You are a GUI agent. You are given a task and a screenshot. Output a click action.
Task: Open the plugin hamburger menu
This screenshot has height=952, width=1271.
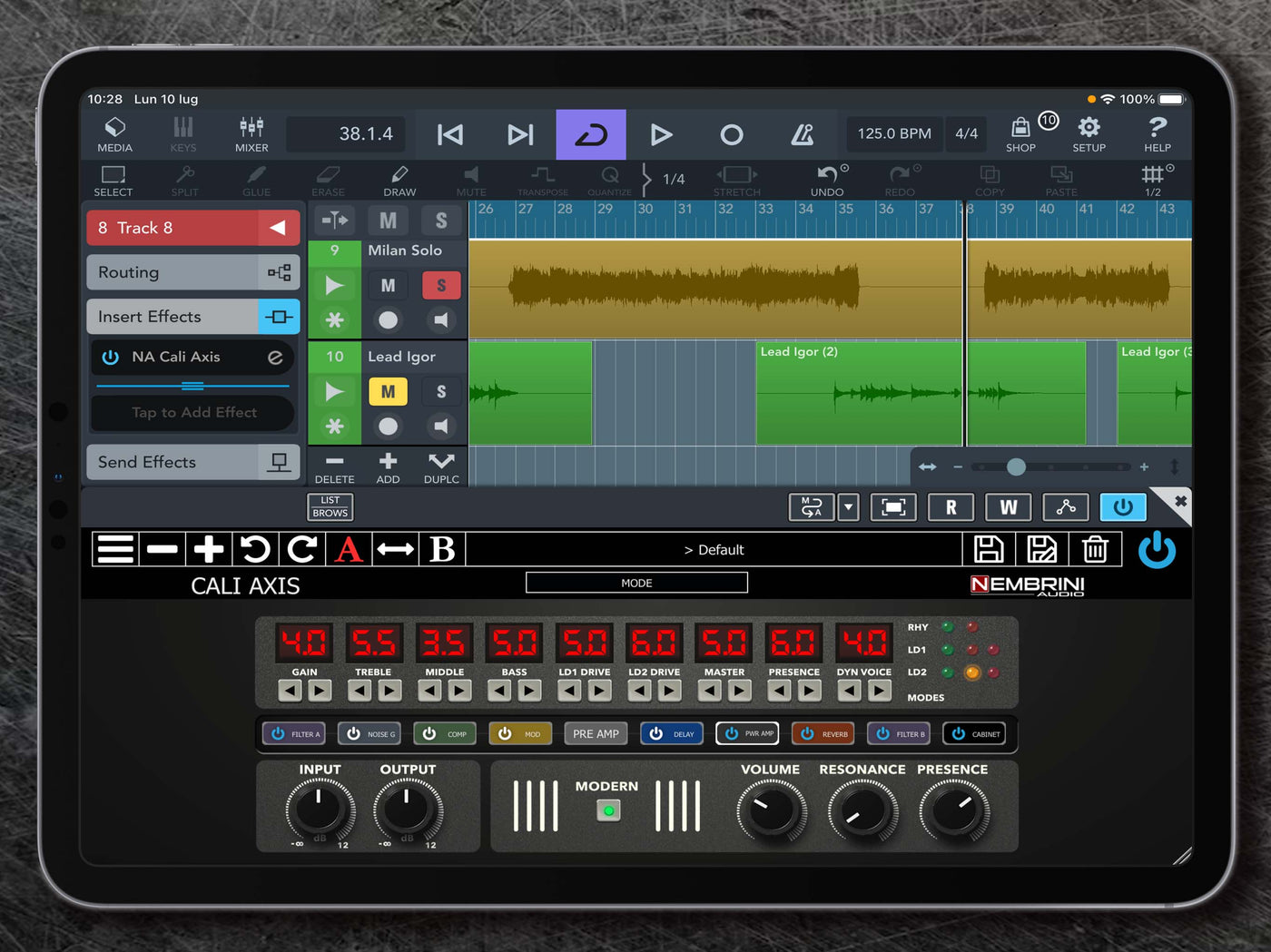(x=115, y=549)
